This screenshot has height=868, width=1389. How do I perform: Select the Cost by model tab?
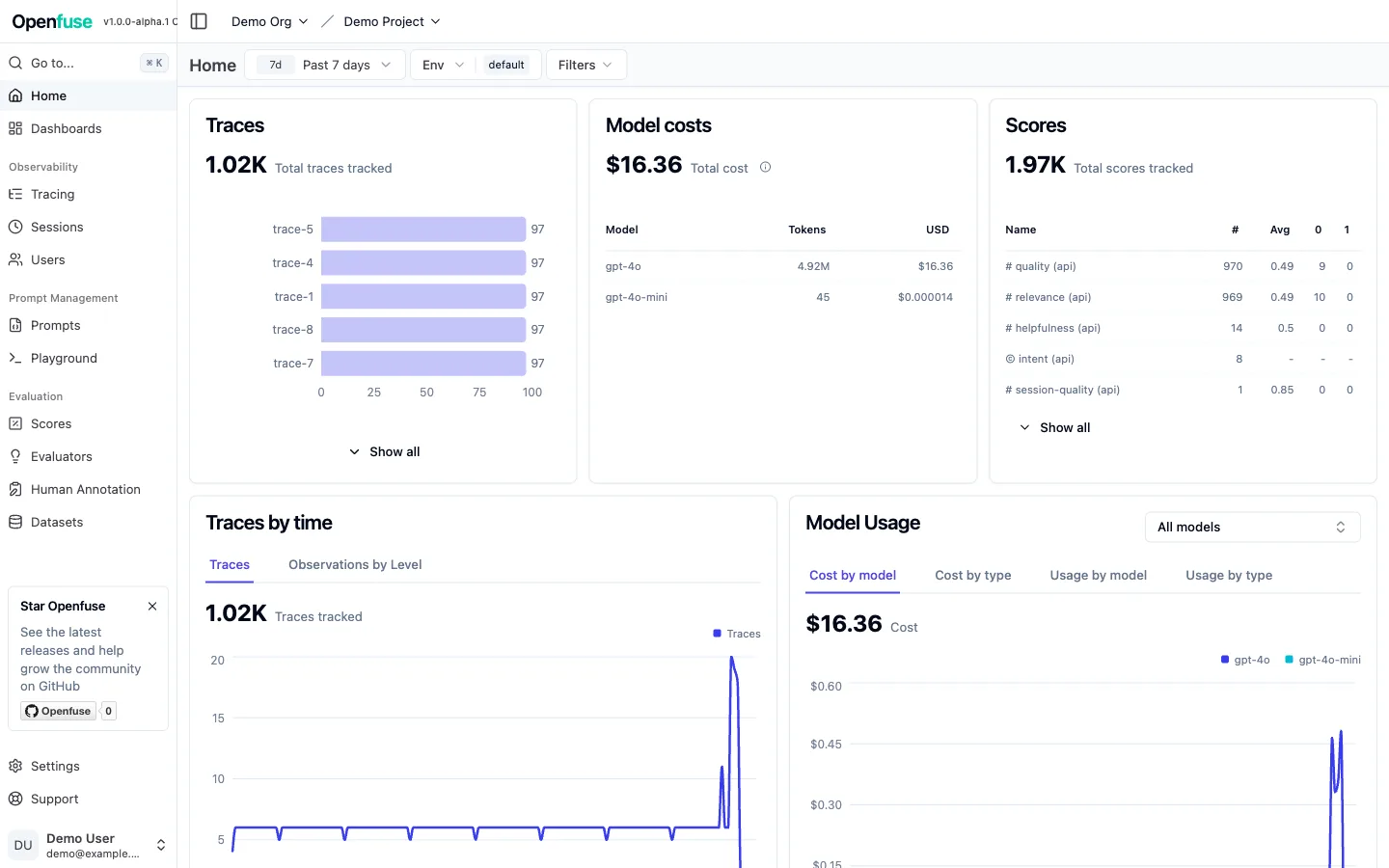click(x=853, y=575)
